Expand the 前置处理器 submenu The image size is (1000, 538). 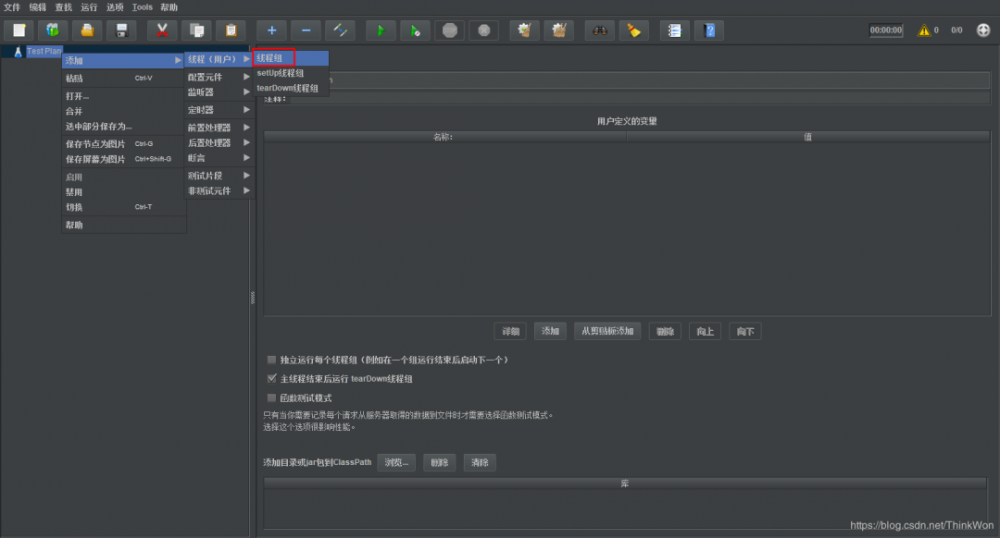tap(219, 127)
